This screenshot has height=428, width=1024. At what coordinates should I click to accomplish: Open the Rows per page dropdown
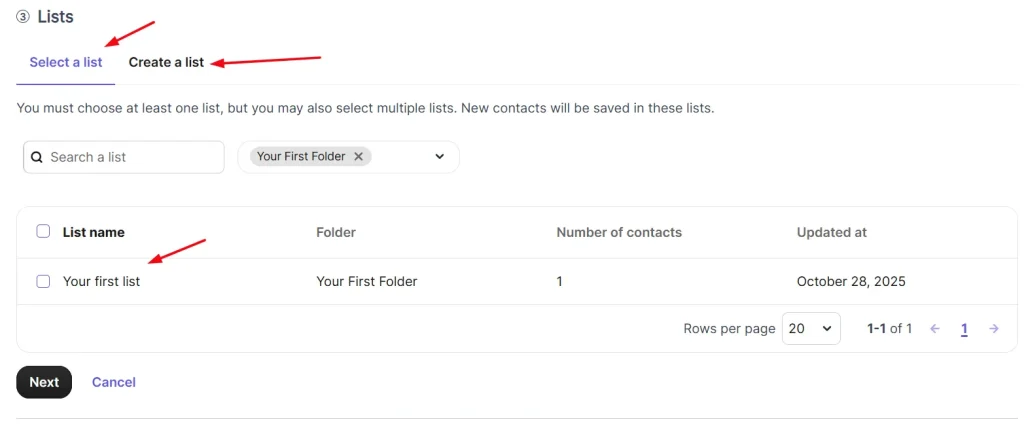pyautogui.click(x=811, y=328)
